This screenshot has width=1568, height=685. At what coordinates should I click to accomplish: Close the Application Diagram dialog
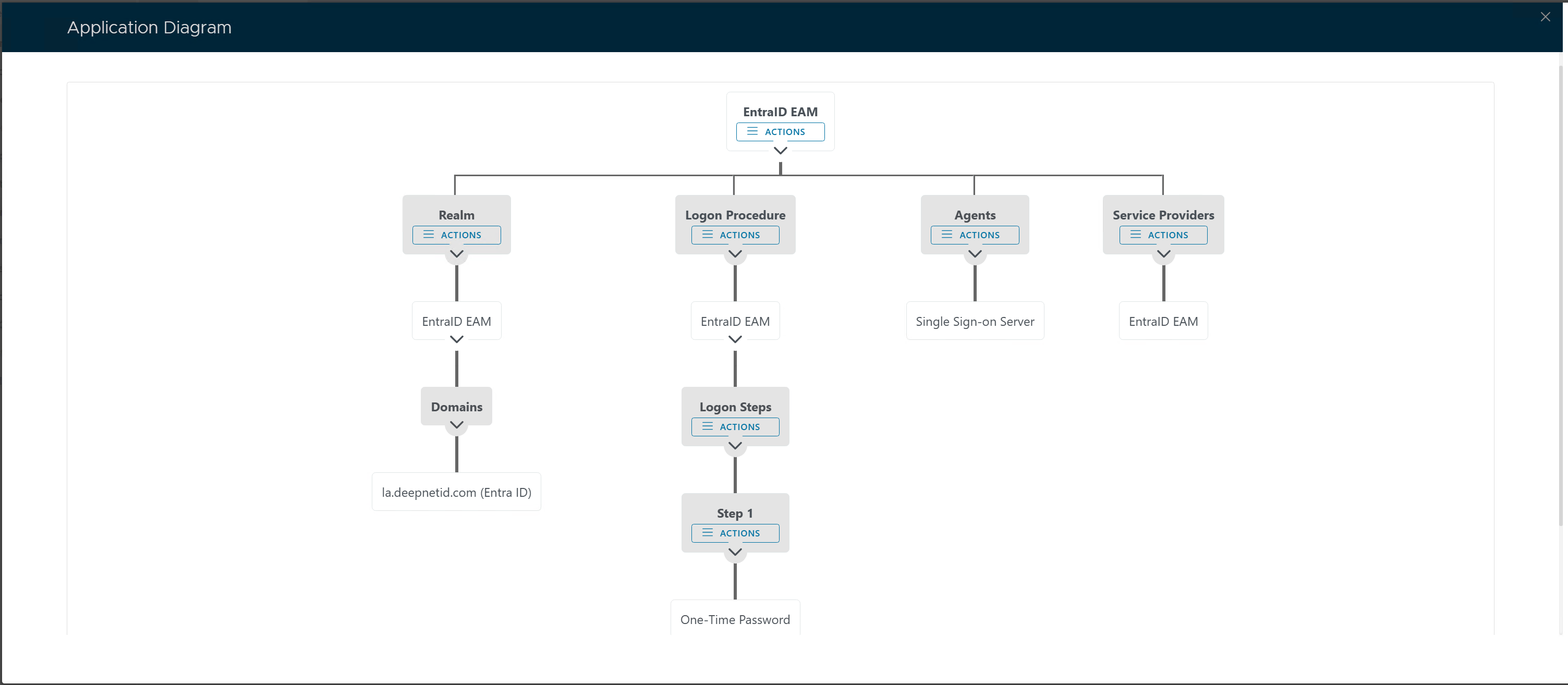(1545, 17)
